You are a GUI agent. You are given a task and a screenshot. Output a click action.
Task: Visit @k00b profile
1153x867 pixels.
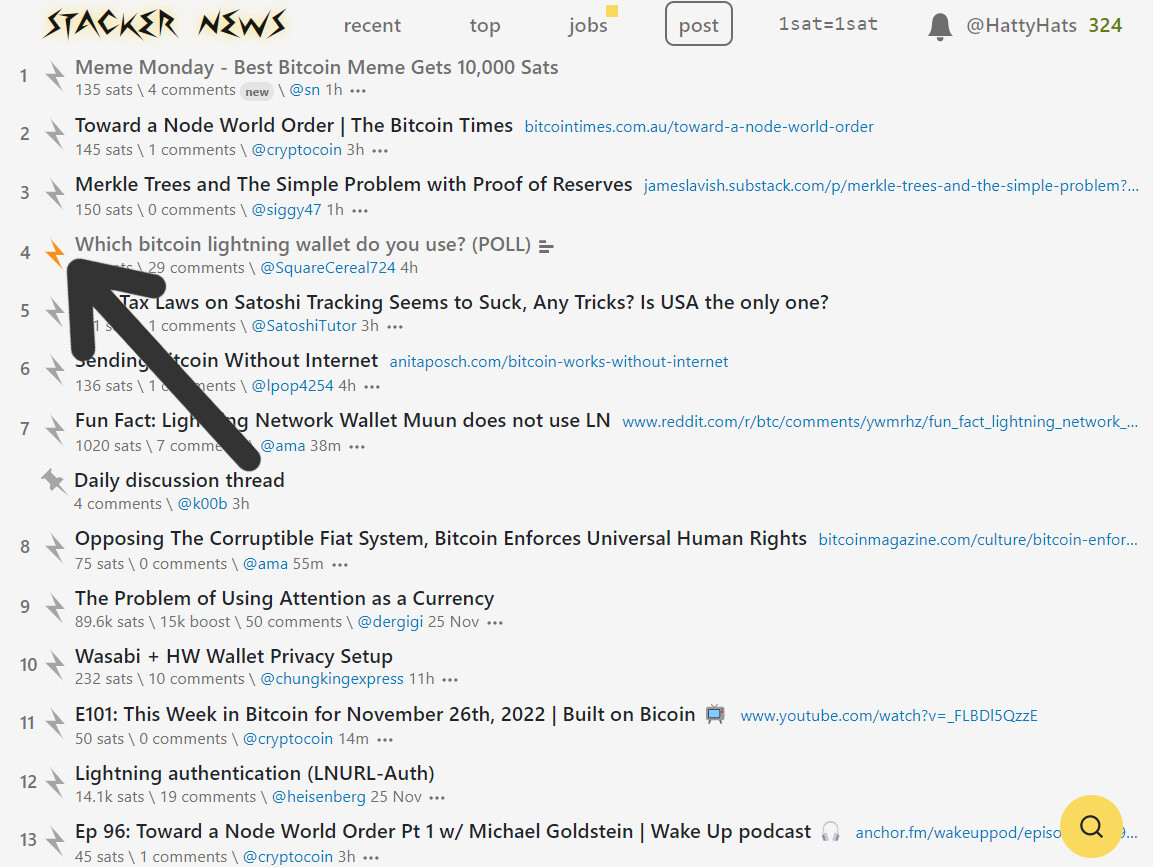tap(202, 504)
